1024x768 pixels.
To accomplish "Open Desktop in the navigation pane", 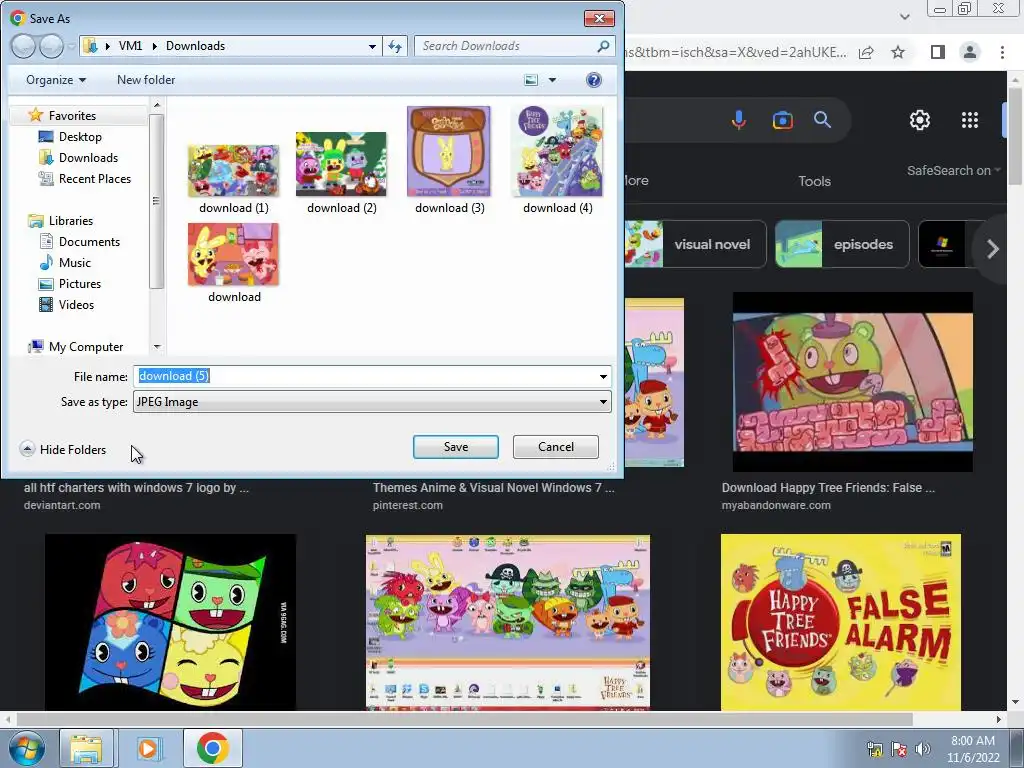I will click(80, 136).
